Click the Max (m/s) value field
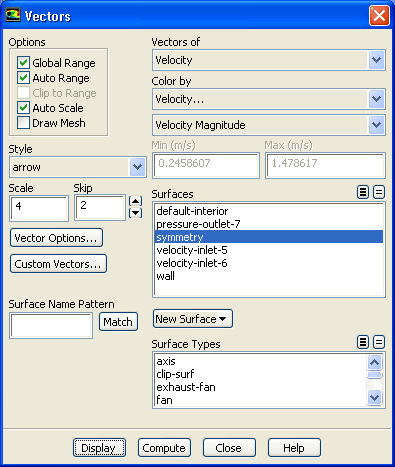The image size is (395, 467). (325, 165)
